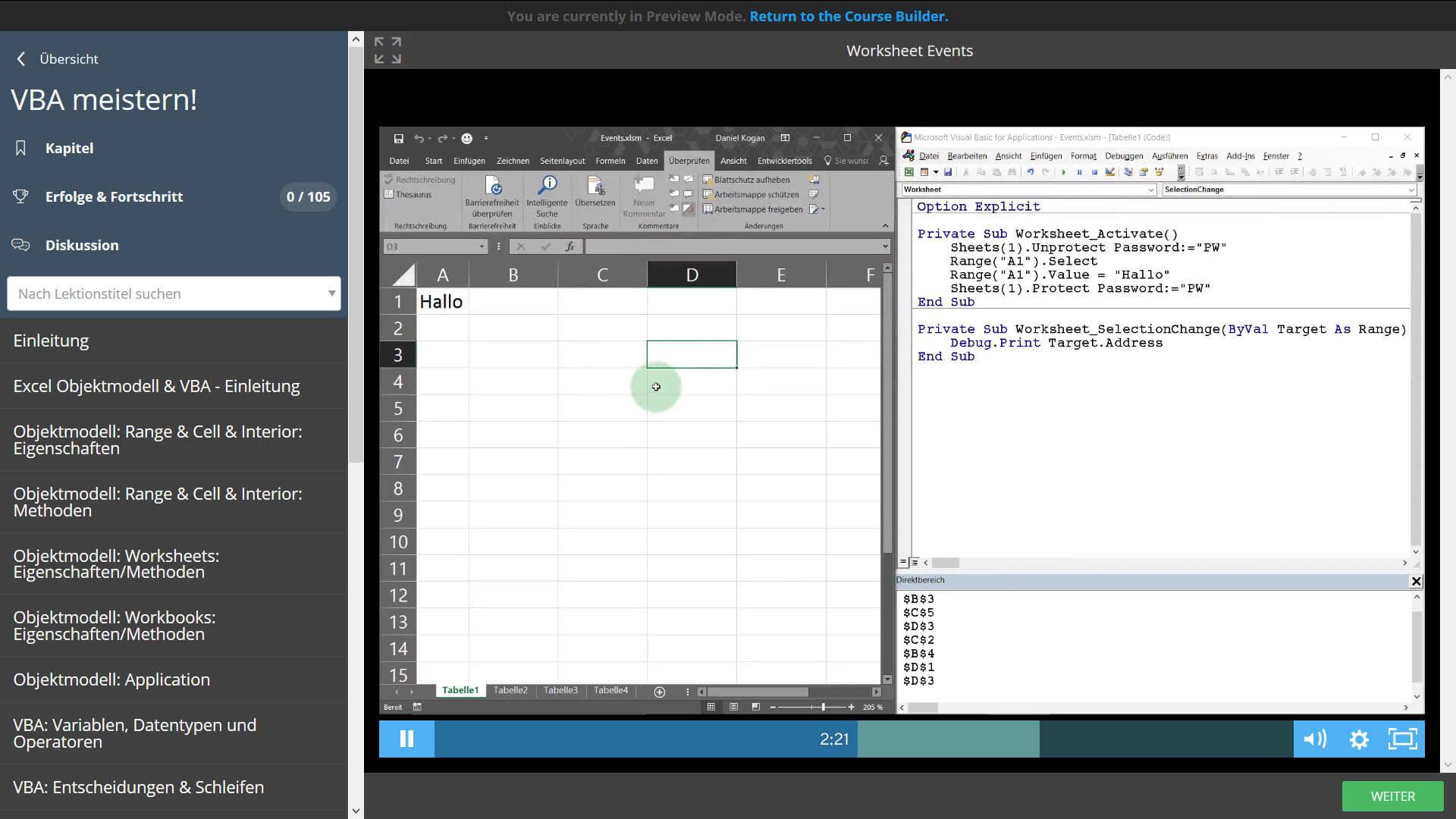This screenshot has width=1456, height=819.
Task: Open the Einleitung lesson
Action: (x=174, y=340)
